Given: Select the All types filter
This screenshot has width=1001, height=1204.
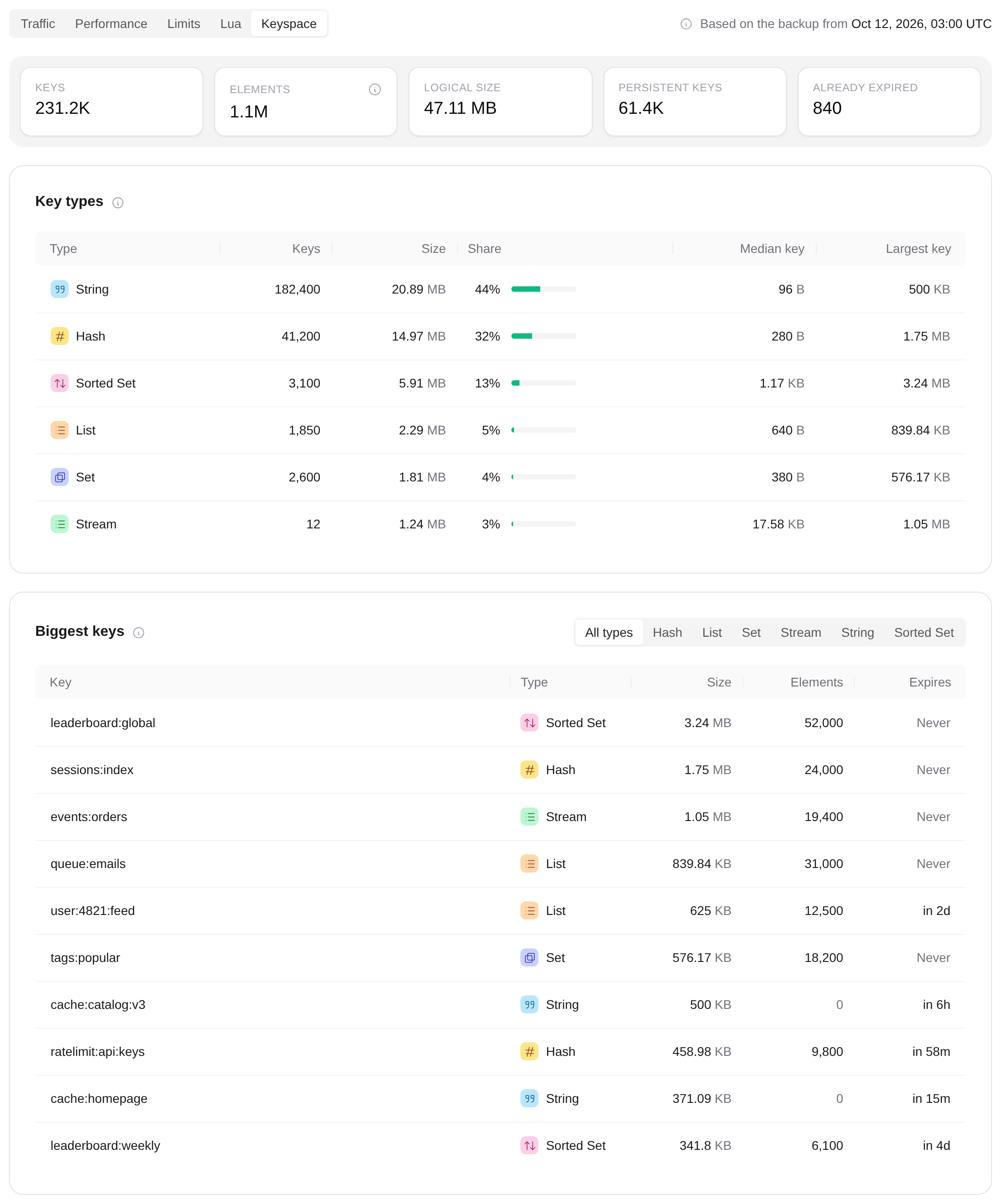Looking at the screenshot, I should coord(609,633).
